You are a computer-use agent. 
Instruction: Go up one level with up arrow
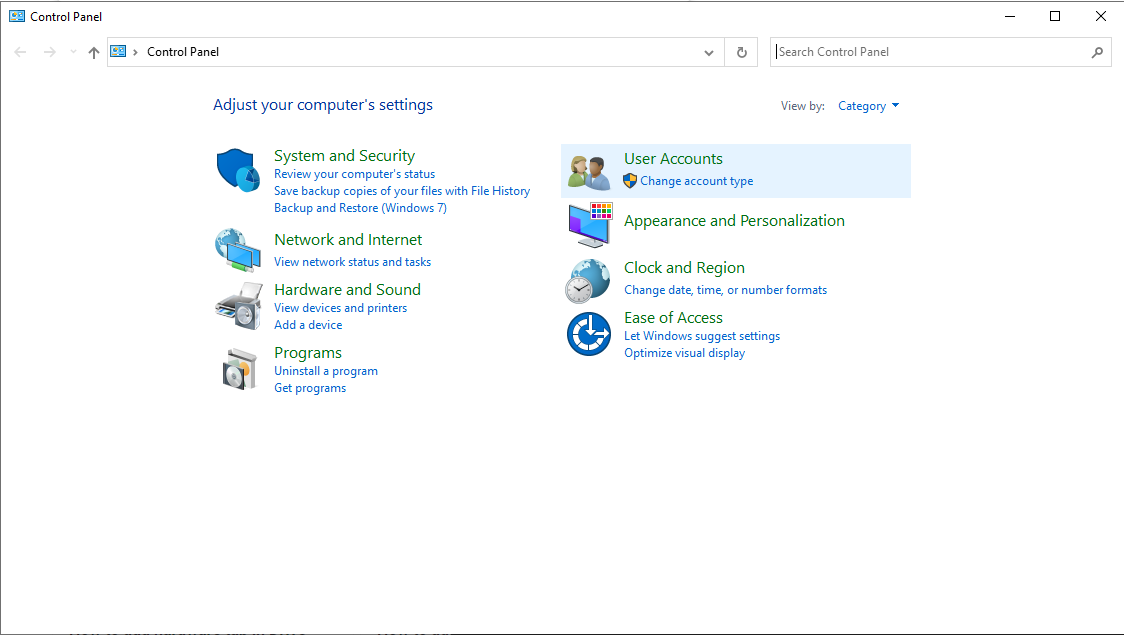point(94,52)
